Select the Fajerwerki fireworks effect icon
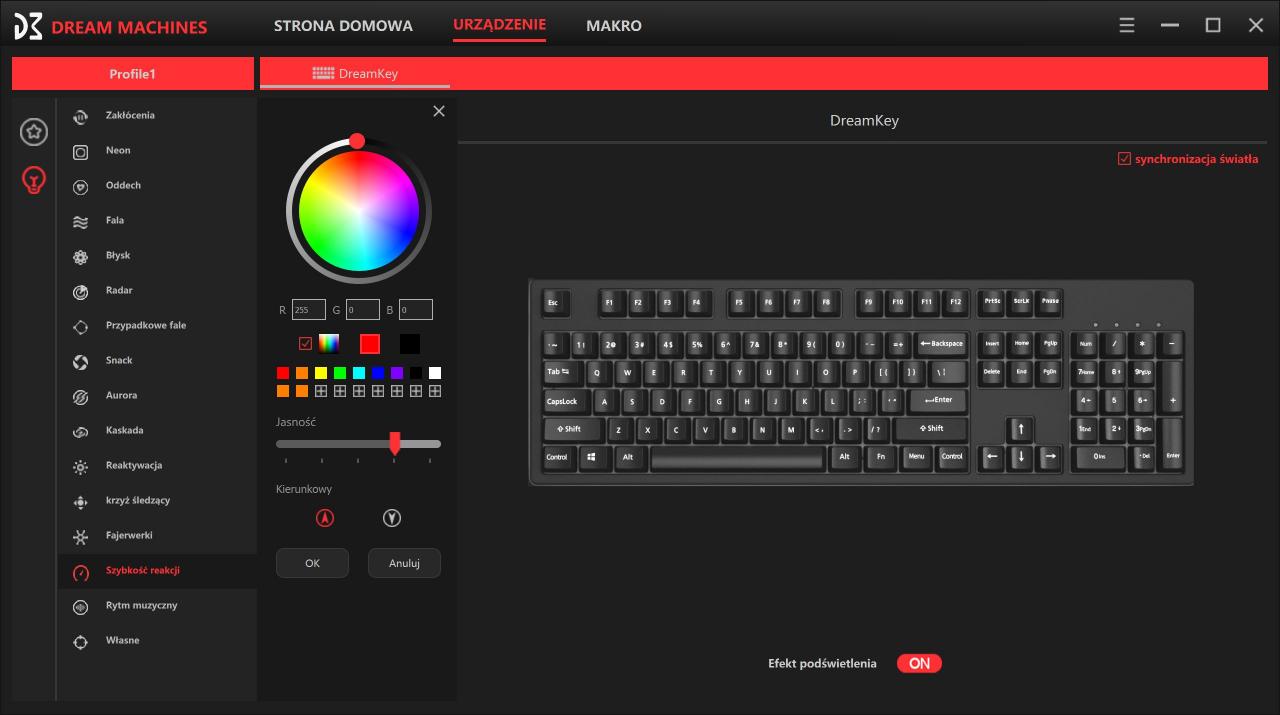This screenshot has height=715, width=1280. click(x=81, y=537)
